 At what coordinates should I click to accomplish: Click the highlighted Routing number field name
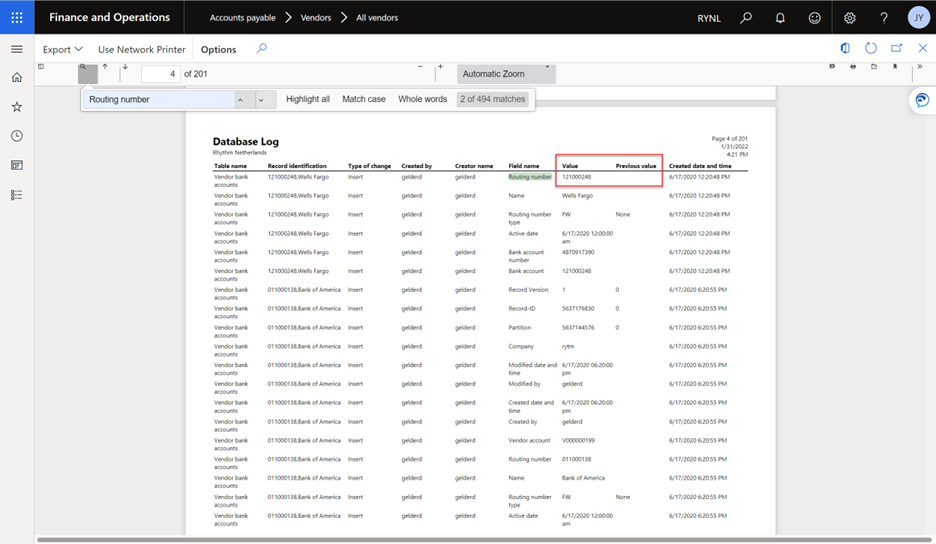point(529,177)
